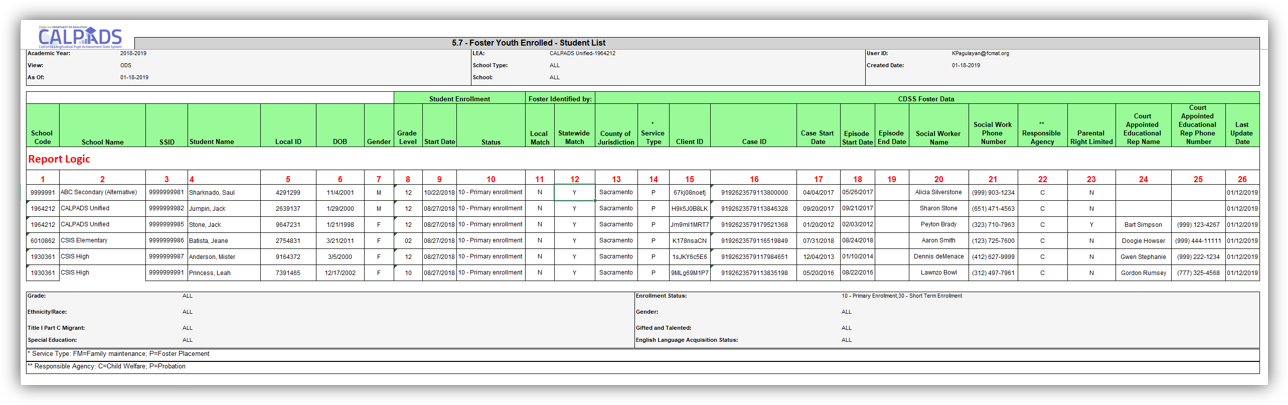Select Local ID cell 4291299
The width and height of the screenshot is (1288, 405).
288,192
